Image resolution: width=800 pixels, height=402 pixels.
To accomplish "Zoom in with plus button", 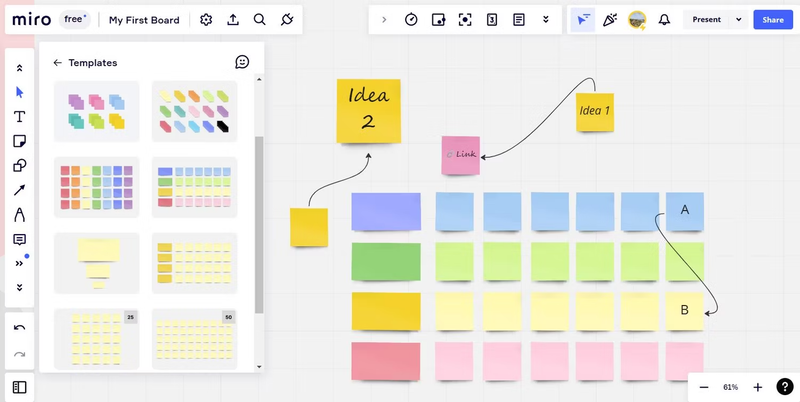I will tap(758, 387).
